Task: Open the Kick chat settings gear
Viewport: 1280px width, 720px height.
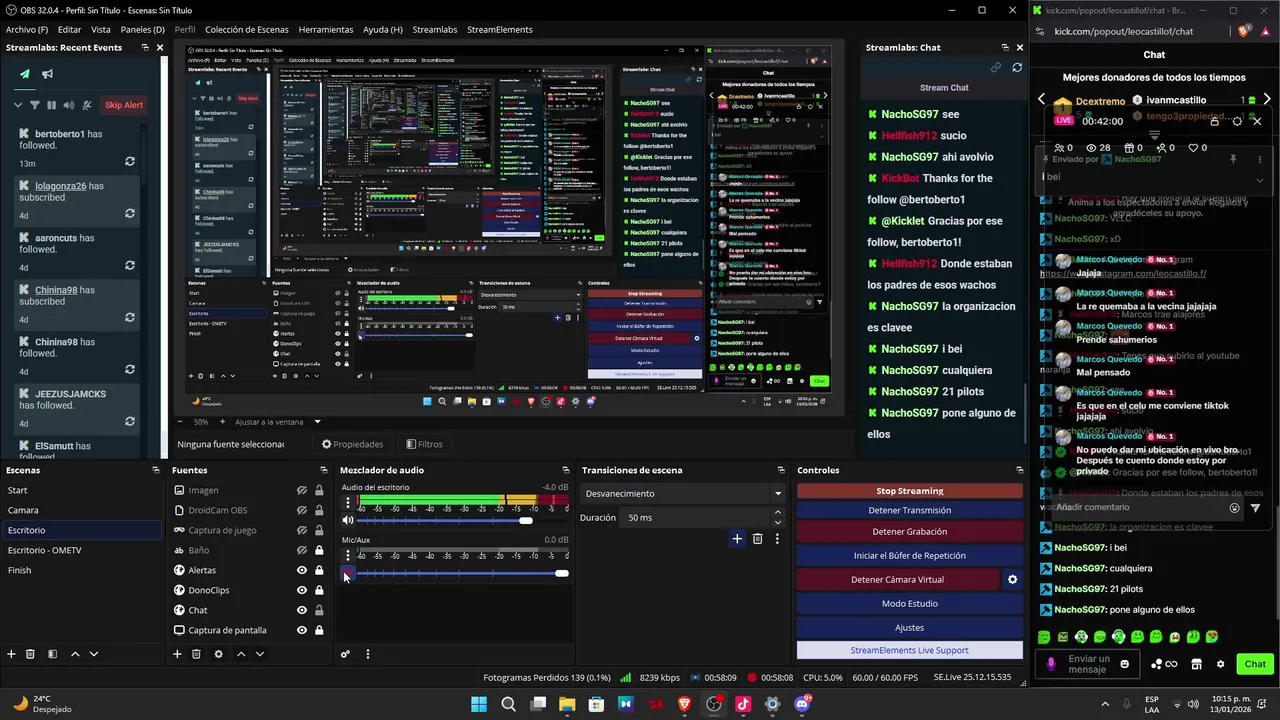Action: tap(1220, 664)
